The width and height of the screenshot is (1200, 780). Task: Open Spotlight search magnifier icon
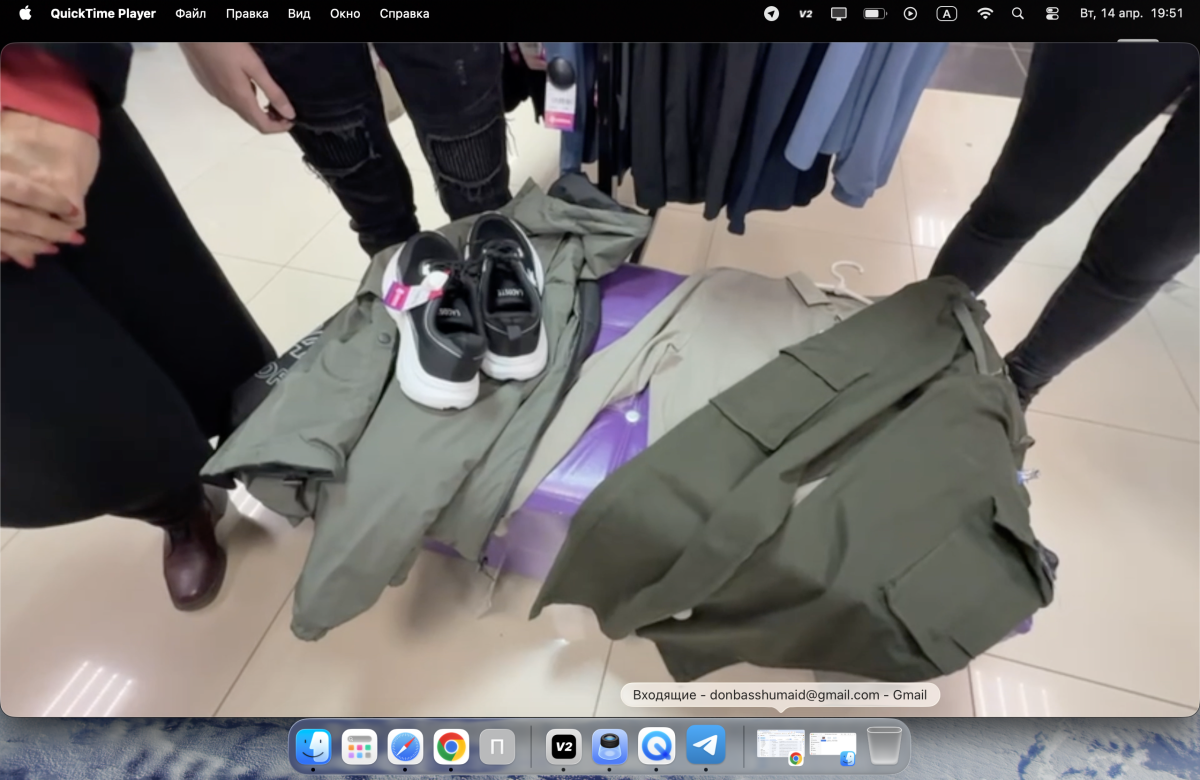pyautogui.click(x=1018, y=14)
